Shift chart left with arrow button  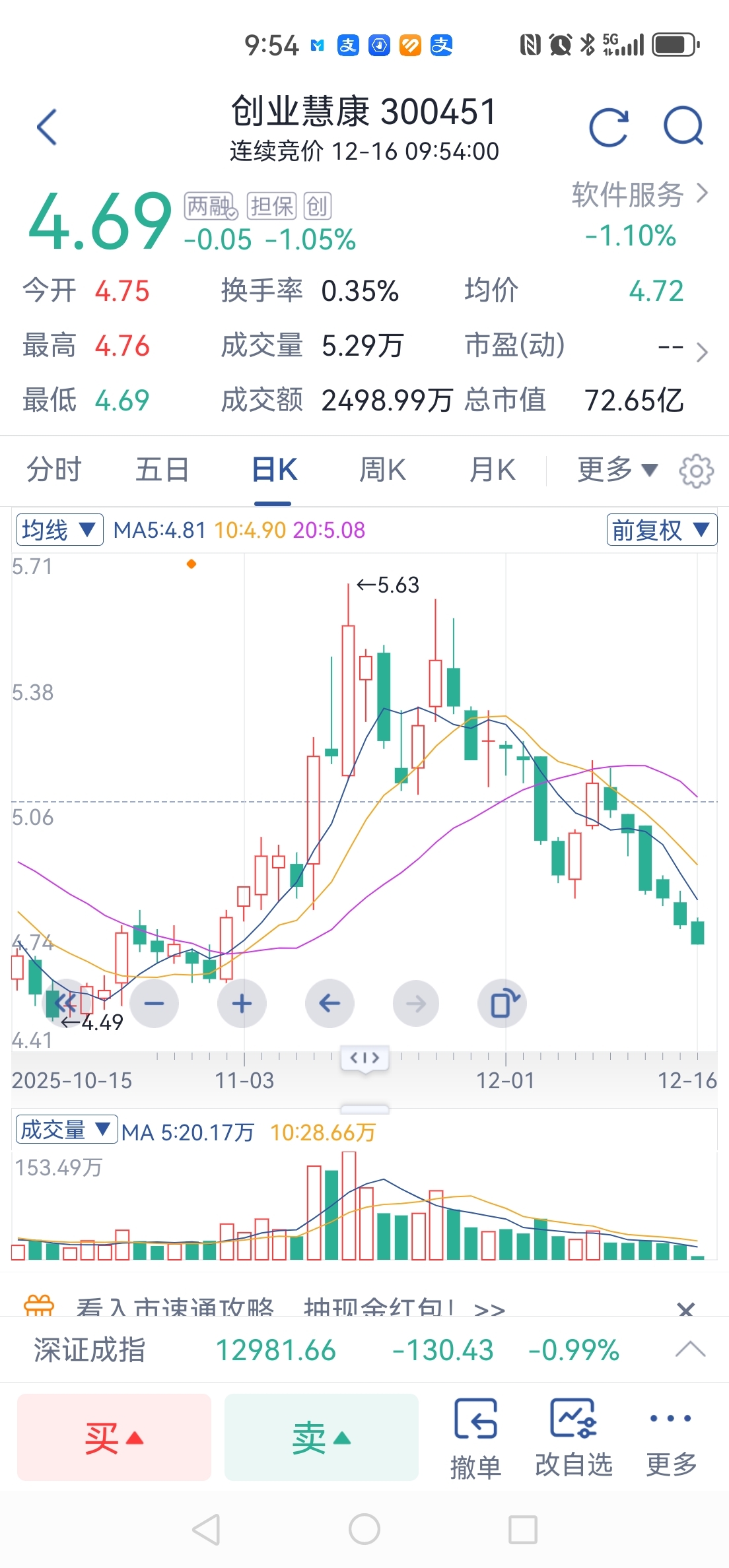[330, 1004]
